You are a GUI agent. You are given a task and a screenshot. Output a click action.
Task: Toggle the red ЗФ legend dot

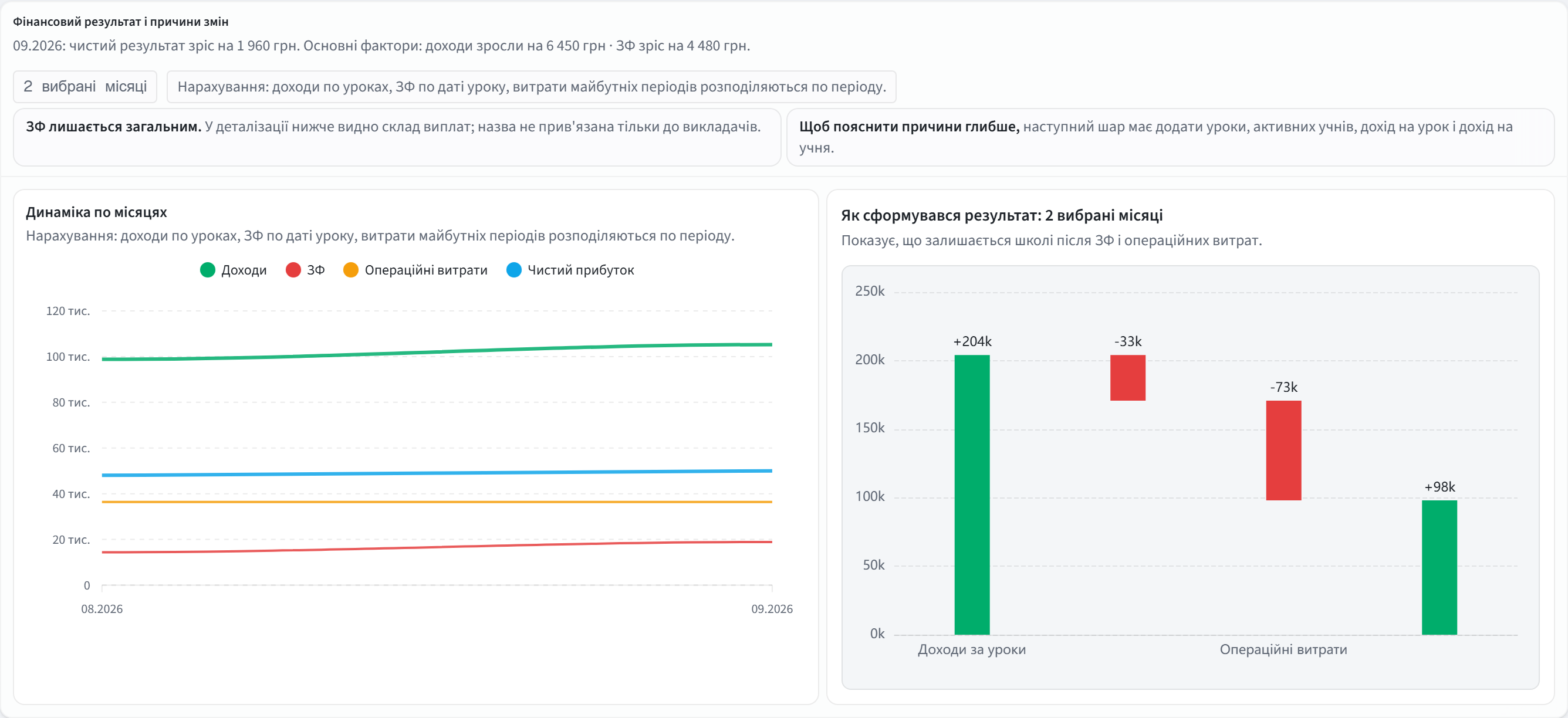click(293, 270)
